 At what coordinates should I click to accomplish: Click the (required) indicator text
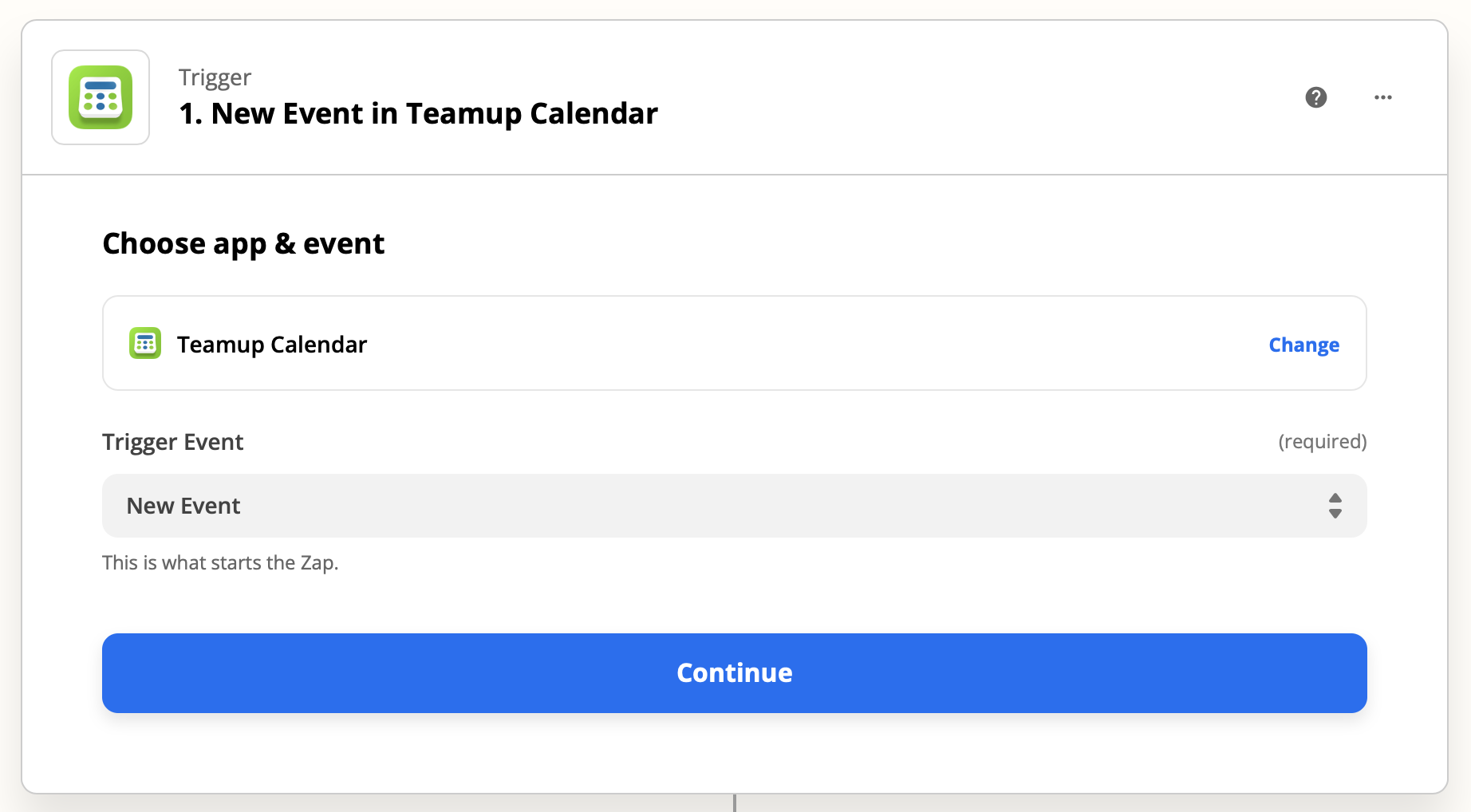[1322, 442]
